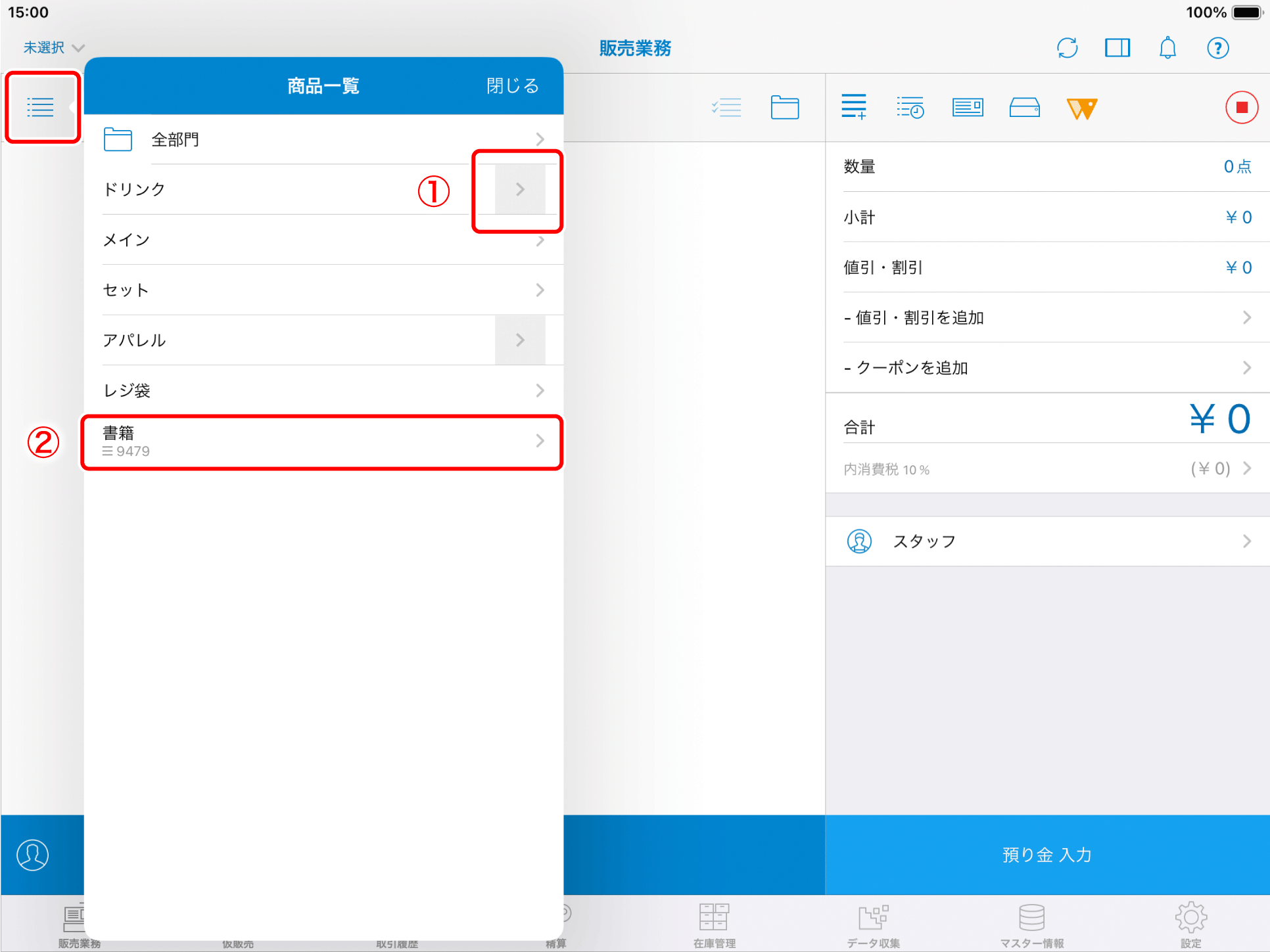
Task: Open the スタッフ selection row
Action: (x=1047, y=541)
